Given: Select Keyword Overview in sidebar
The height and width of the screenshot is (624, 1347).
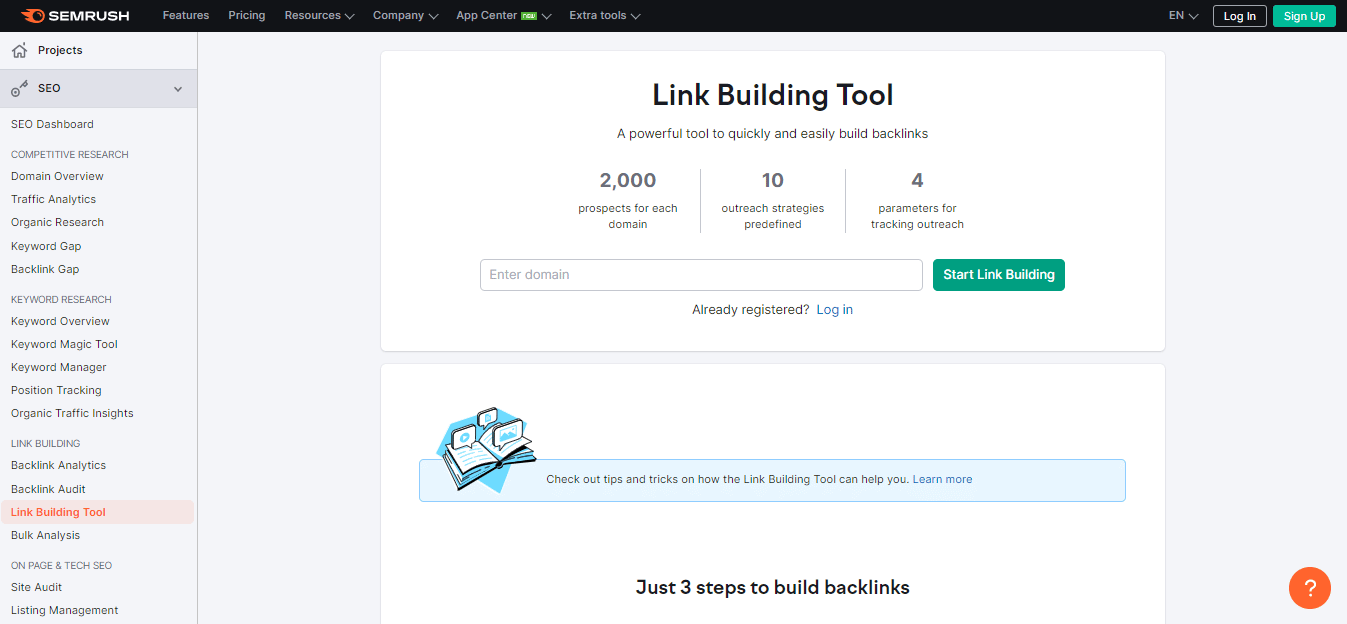Looking at the screenshot, I should [60, 321].
